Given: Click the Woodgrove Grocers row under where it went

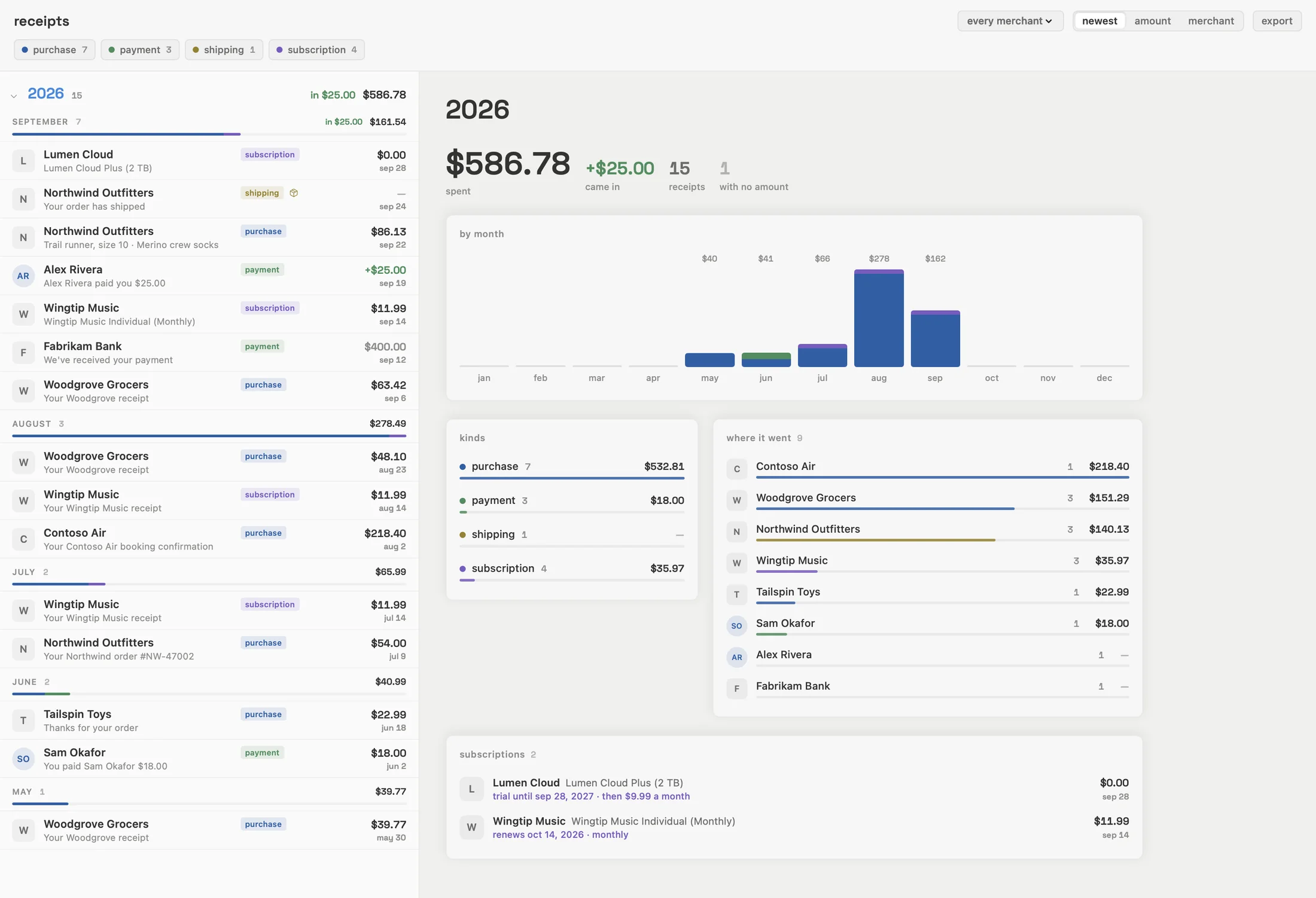Looking at the screenshot, I should click(x=927, y=500).
